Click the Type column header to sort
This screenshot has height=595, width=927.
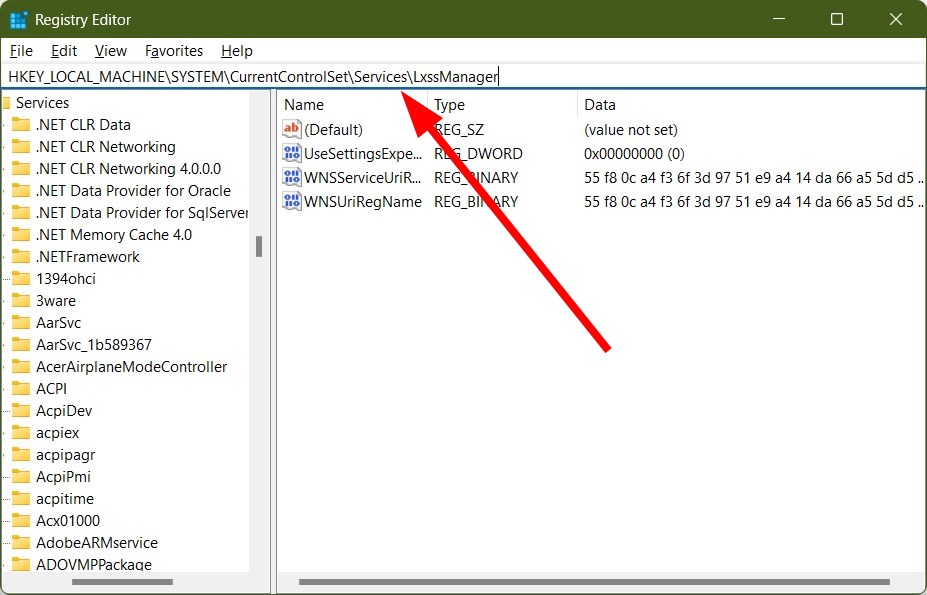[450, 104]
